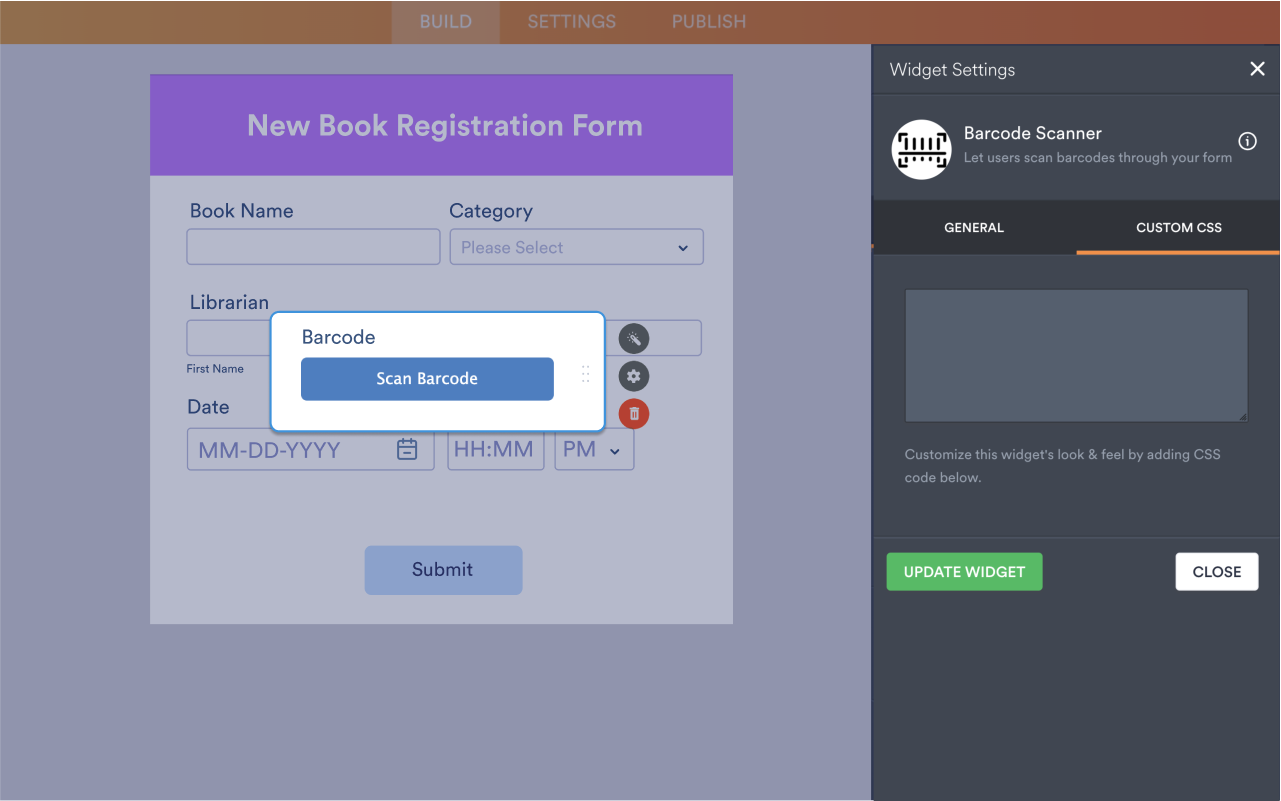Screen dimensions: 1281x801
Task: Open the calendar picker in the Date field
Action: pos(407,449)
